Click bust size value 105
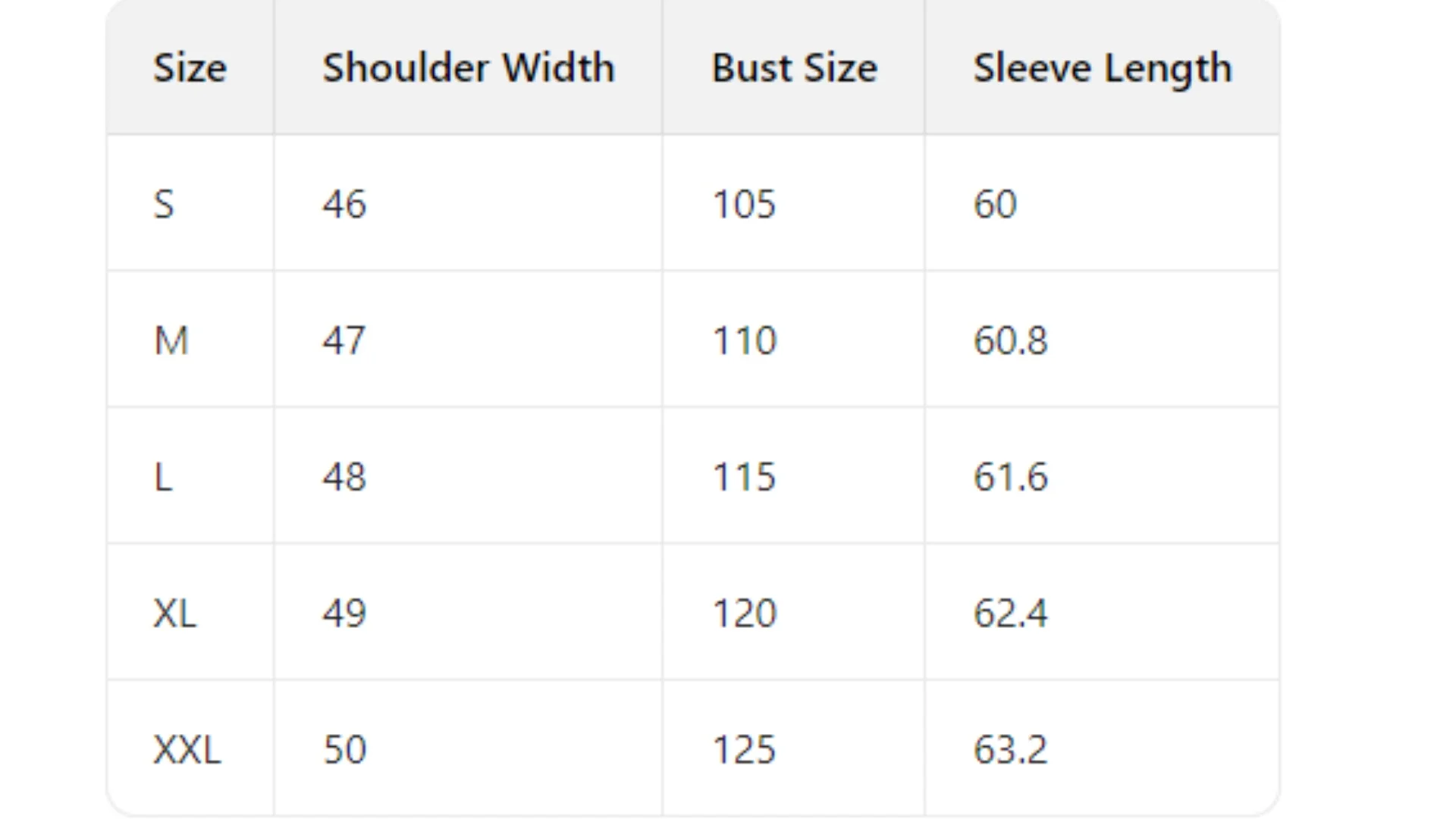Viewport: 1456px width, 819px height. pyautogui.click(x=744, y=204)
